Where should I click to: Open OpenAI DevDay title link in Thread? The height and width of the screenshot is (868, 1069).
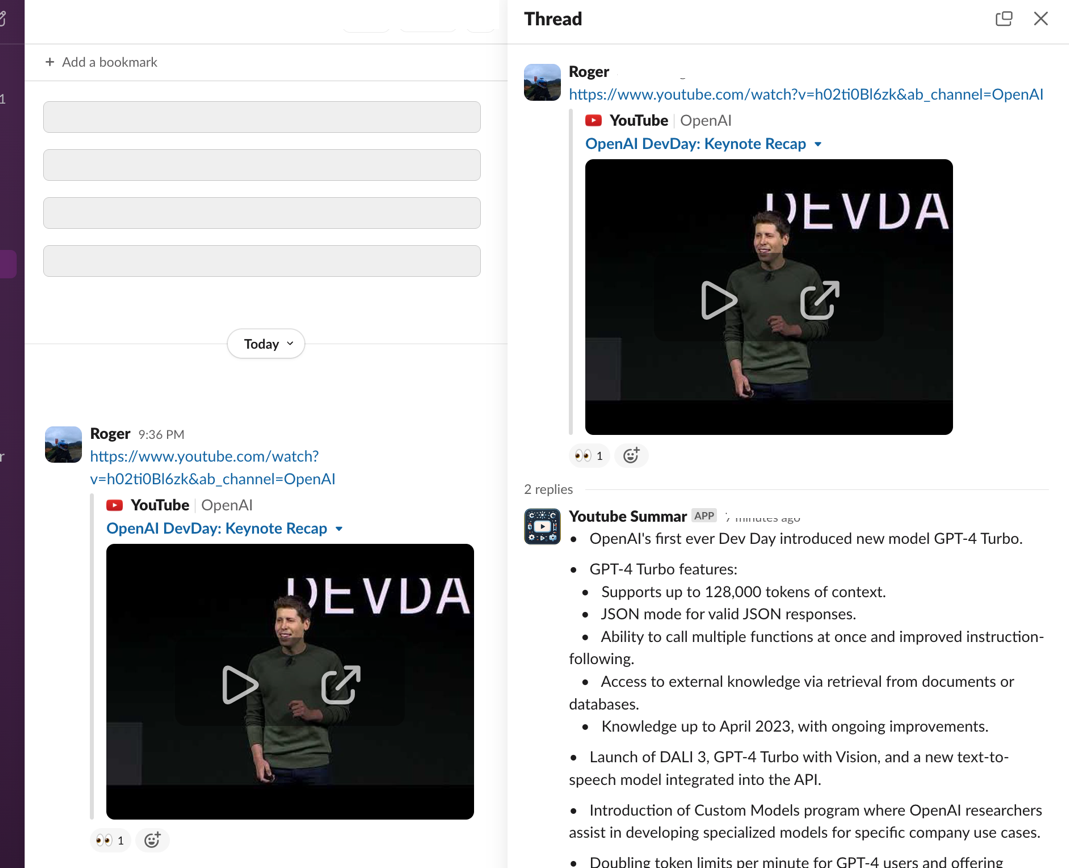click(x=695, y=144)
